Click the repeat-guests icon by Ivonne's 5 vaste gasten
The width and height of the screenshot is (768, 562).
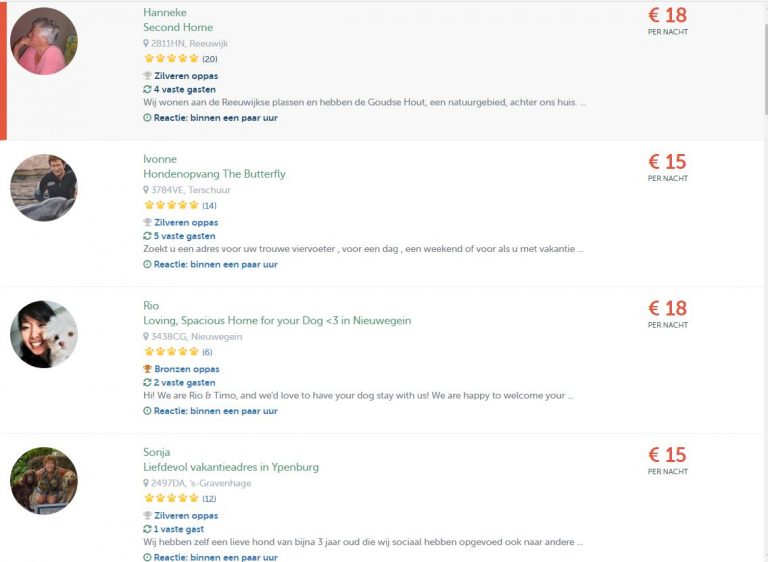[148, 236]
